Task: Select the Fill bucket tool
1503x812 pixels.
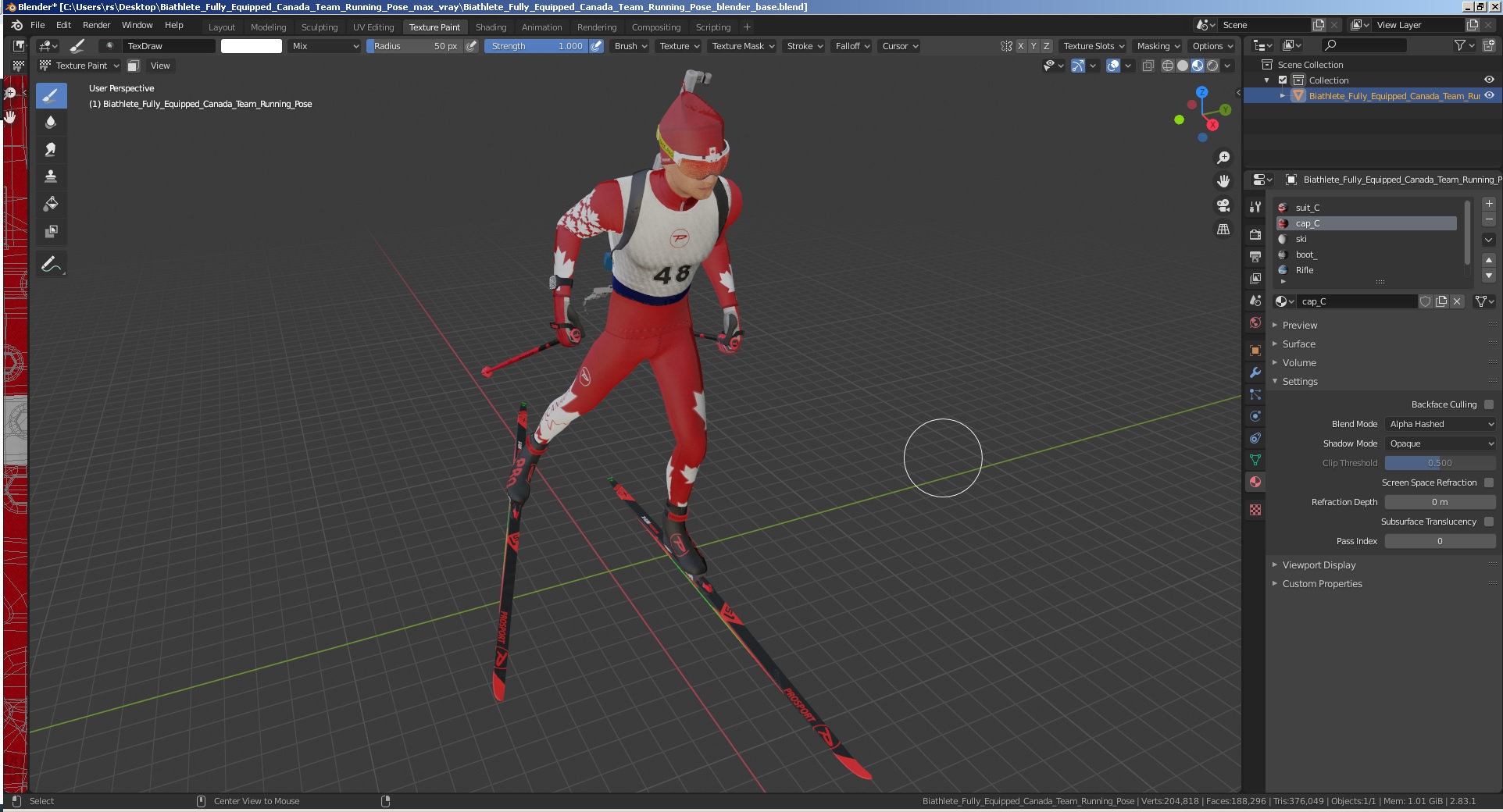Action: point(51,204)
